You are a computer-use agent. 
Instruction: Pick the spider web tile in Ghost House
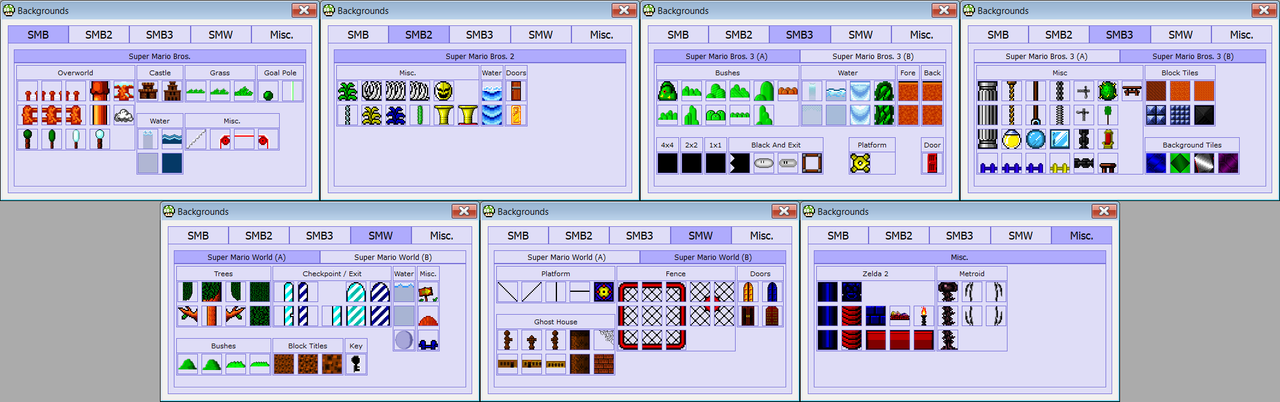pos(604,340)
